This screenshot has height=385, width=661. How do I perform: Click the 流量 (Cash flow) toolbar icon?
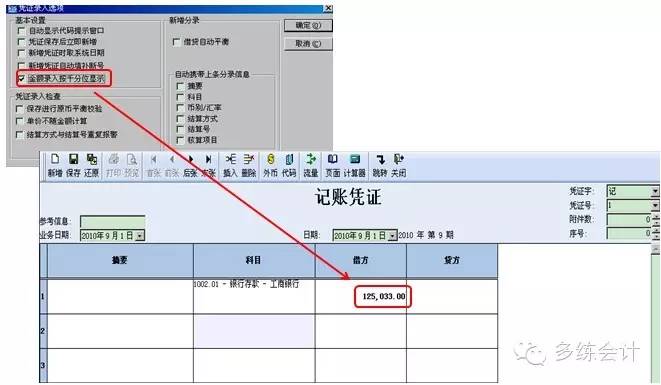click(311, 165)
